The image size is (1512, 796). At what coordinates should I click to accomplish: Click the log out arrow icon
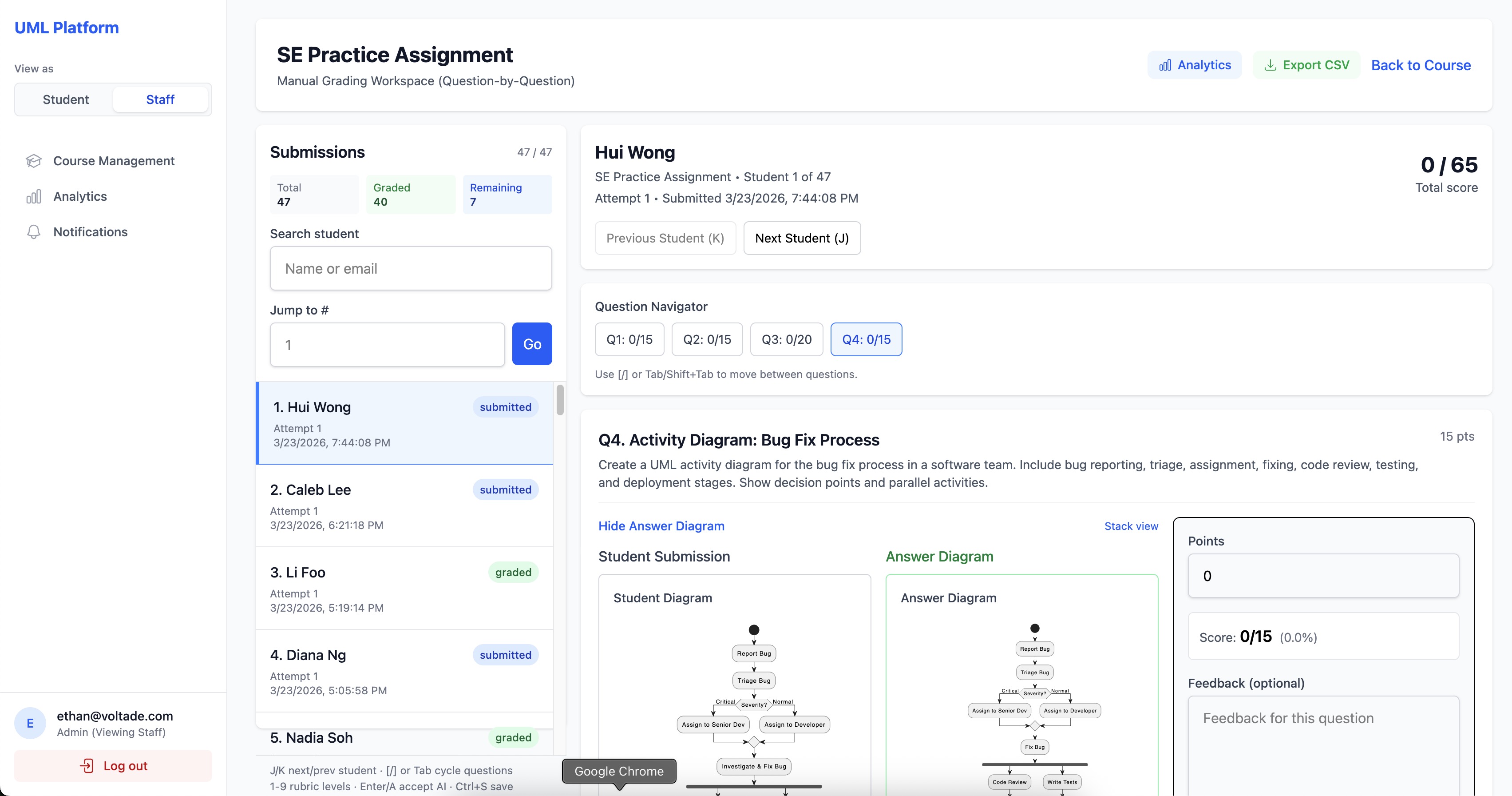[87, 765]
